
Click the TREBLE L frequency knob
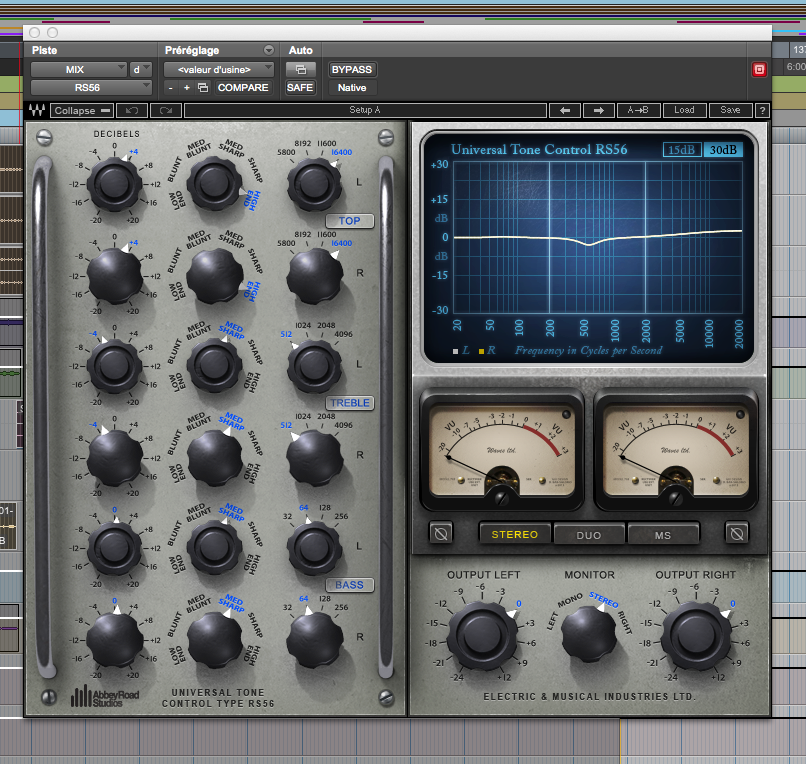314,366
